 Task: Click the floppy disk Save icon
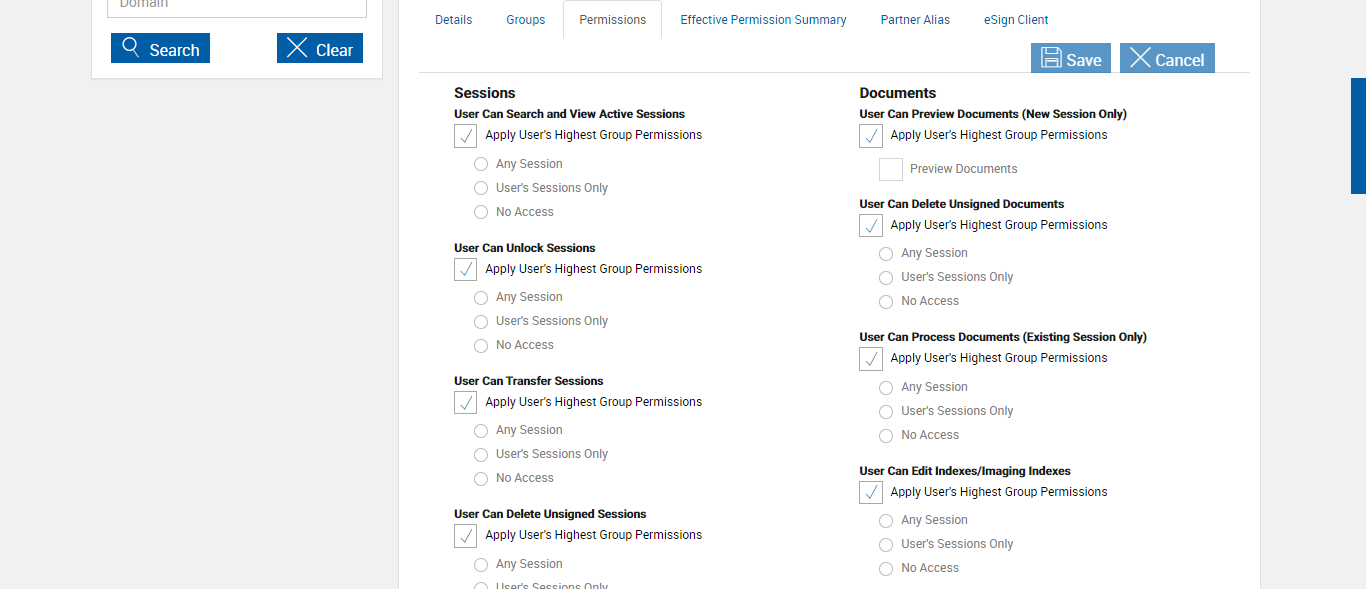(x=1051, y=58)
